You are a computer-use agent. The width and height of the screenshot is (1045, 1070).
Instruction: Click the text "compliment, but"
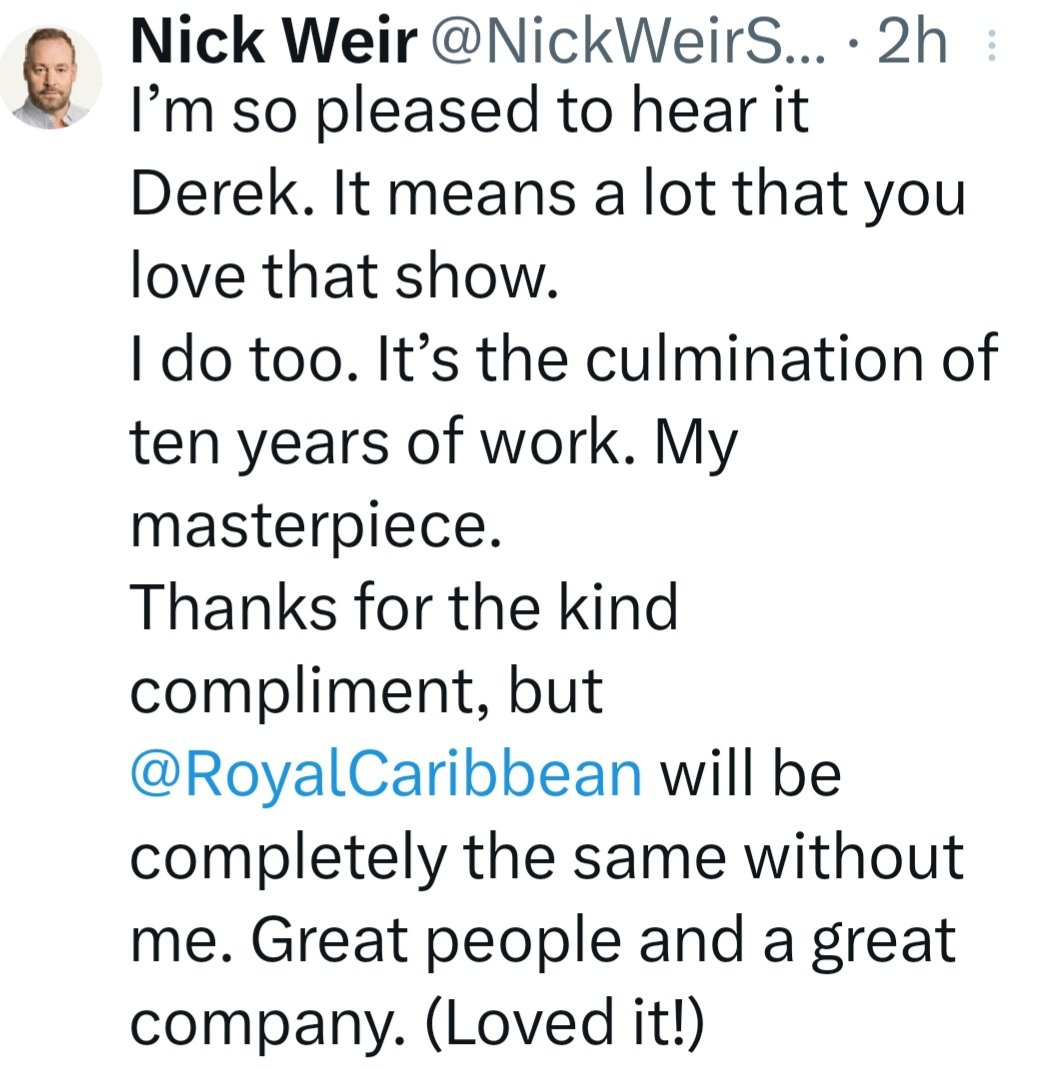coord(367,691)
